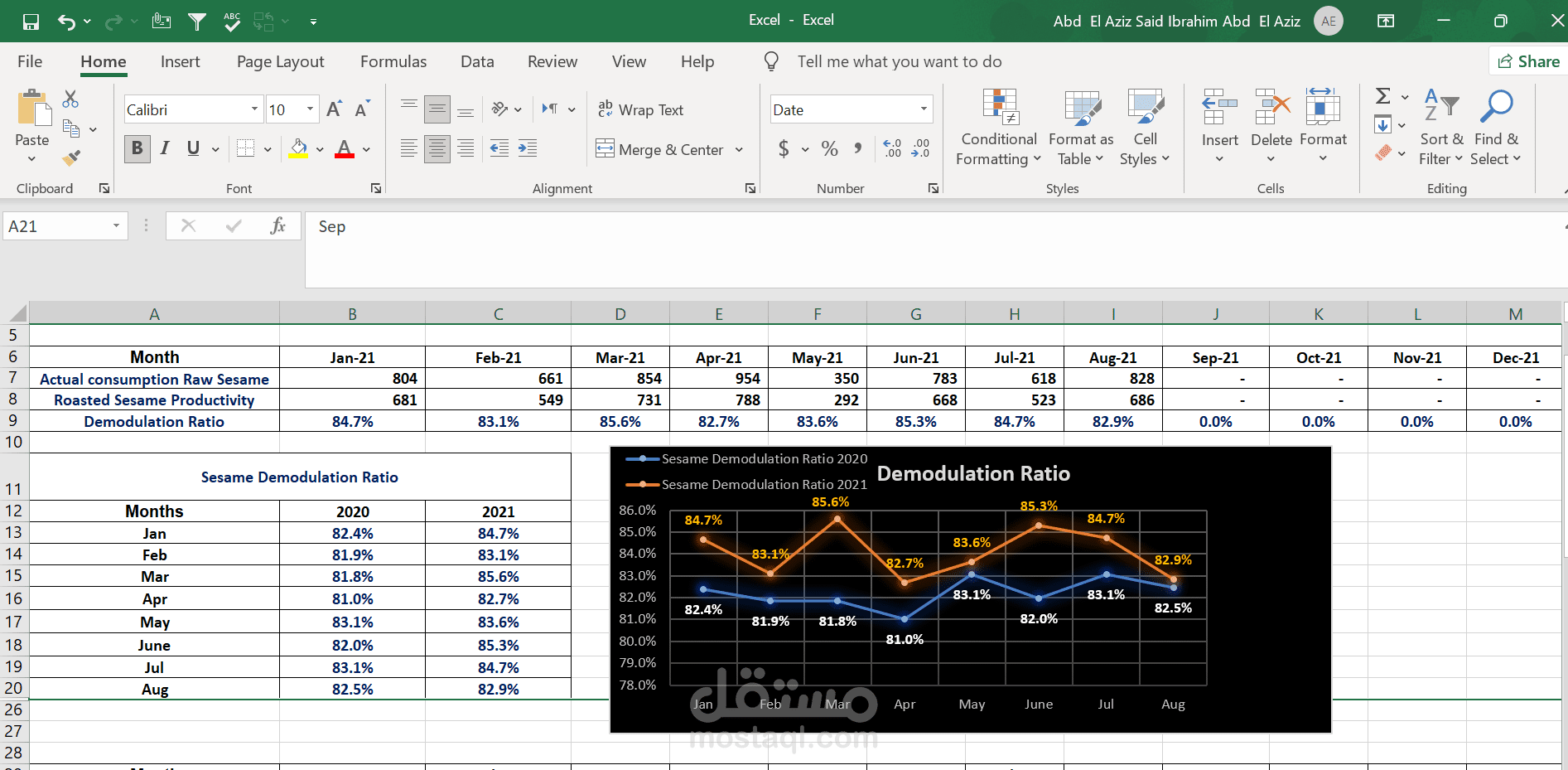Decrease font size with small A icon
Screen dimensions: 1568x770
click(x=361, y=109)
